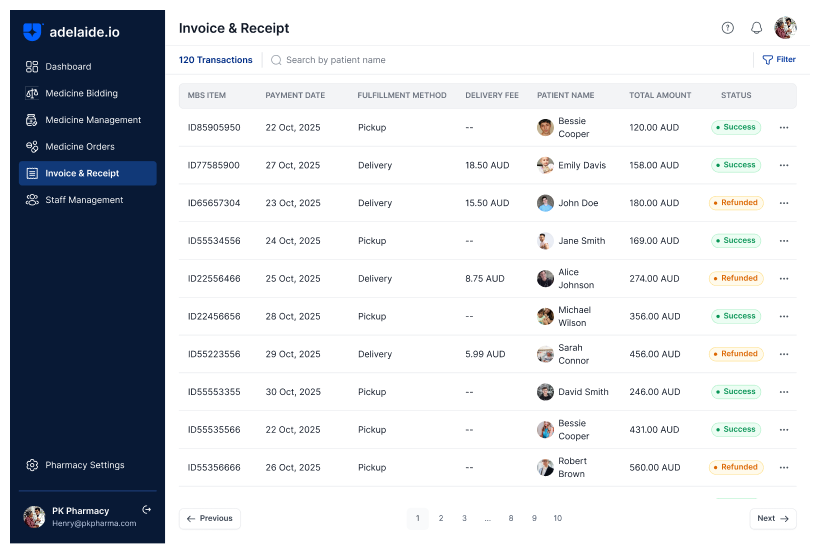Expand actions menu for Robert Brown row
The image size is (820, 554).
(x=783, y=468)
